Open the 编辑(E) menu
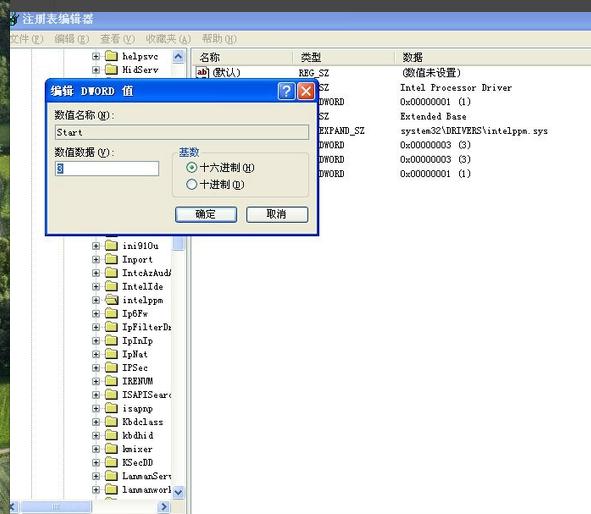 point(72,39)
